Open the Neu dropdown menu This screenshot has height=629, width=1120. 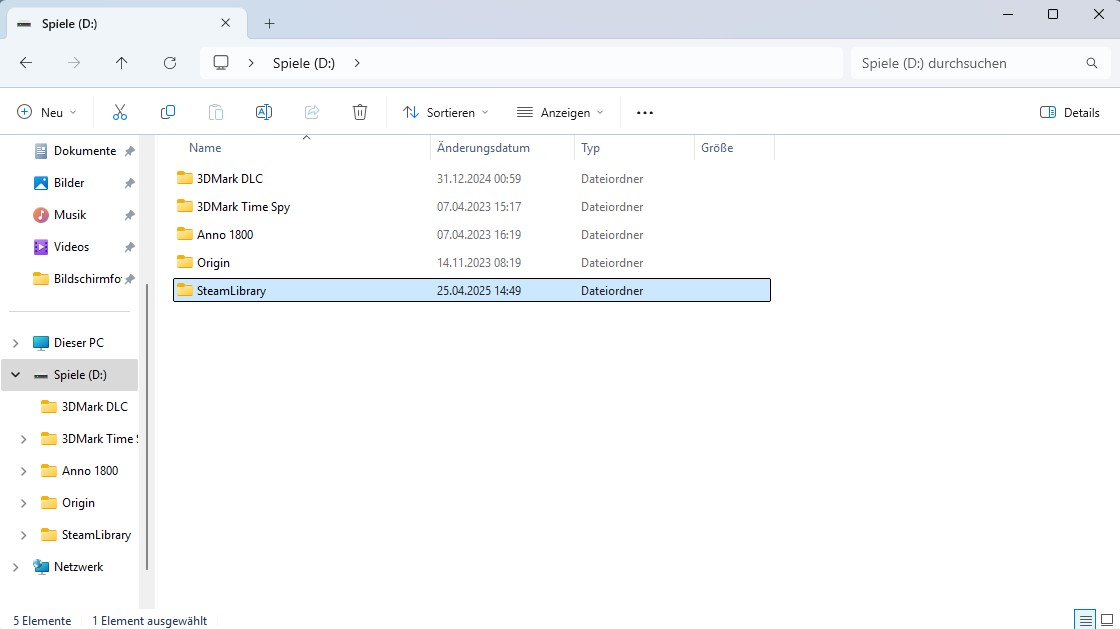(x=46, y=112)
